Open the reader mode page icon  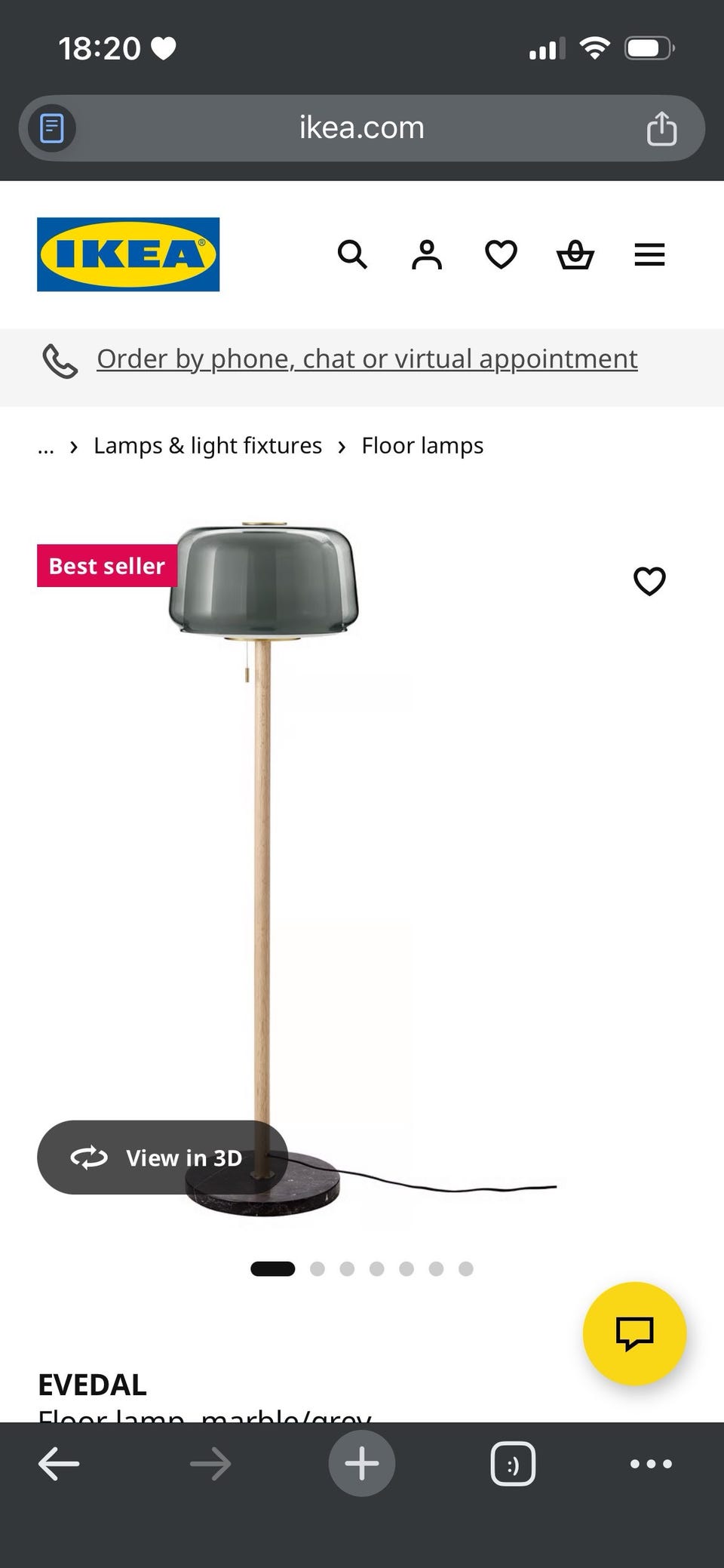coord(51,128)
